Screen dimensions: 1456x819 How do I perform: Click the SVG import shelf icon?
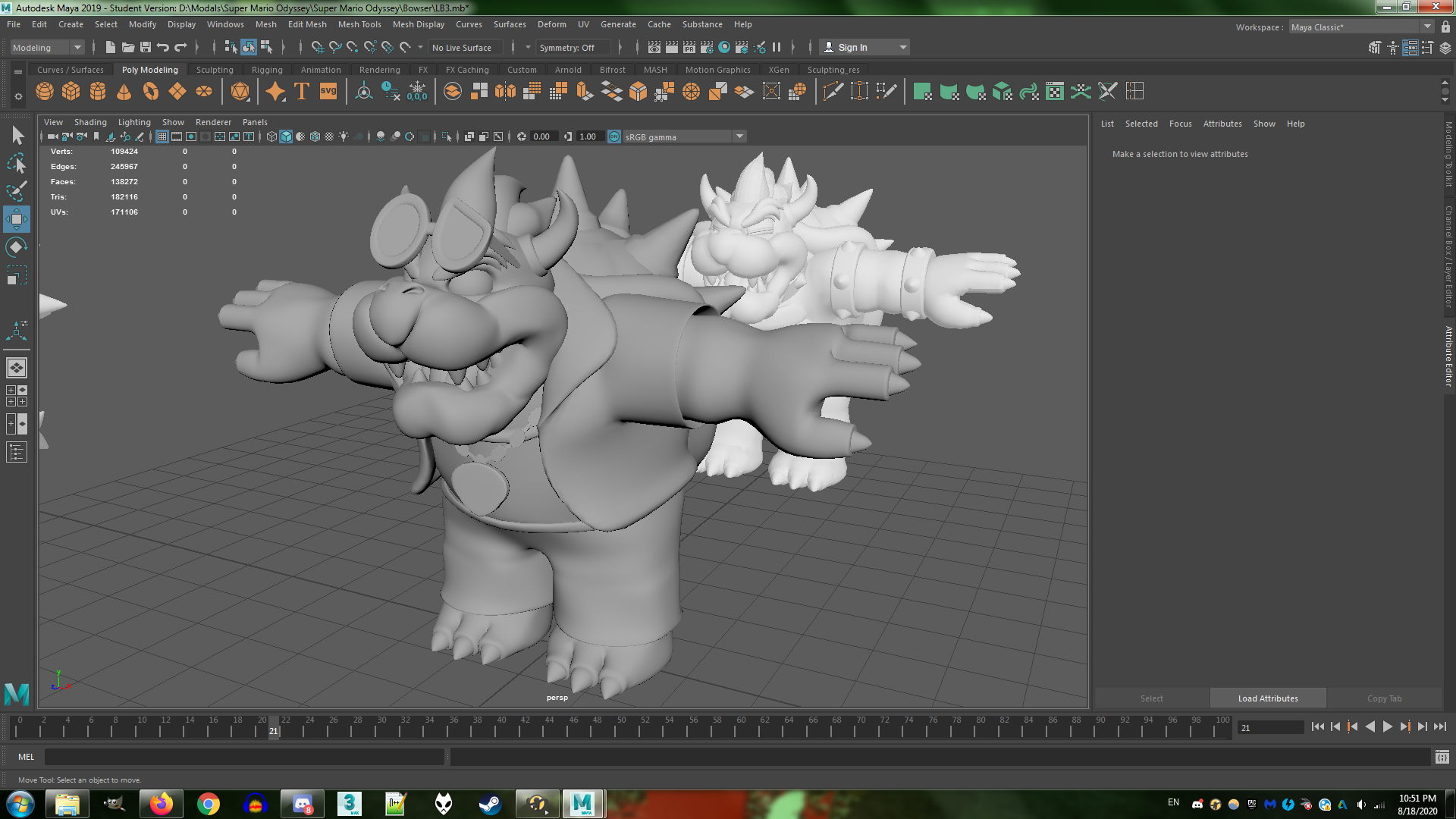coord(328,92)
